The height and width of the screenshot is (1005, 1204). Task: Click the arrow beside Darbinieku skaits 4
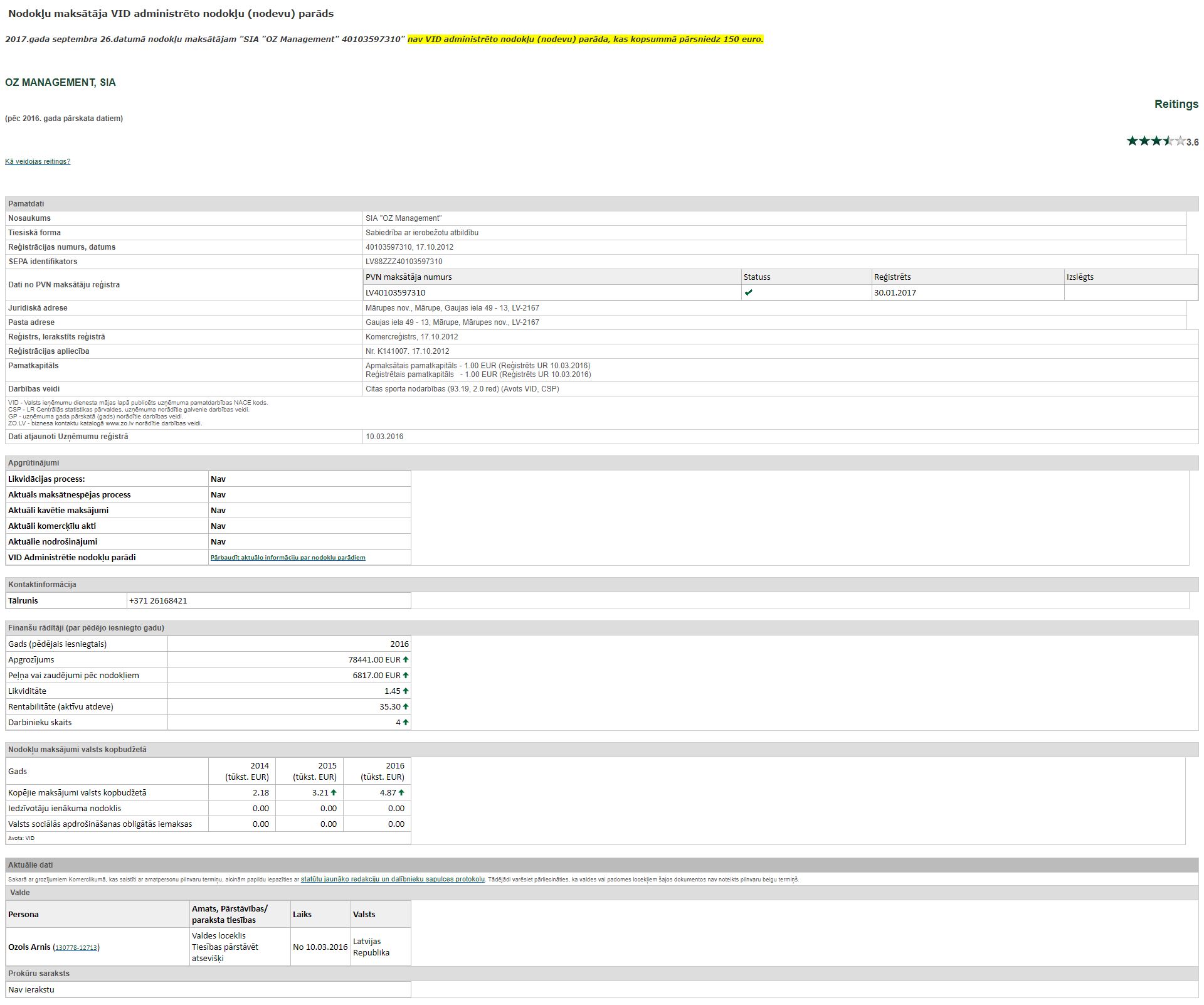tap(406, 722)
